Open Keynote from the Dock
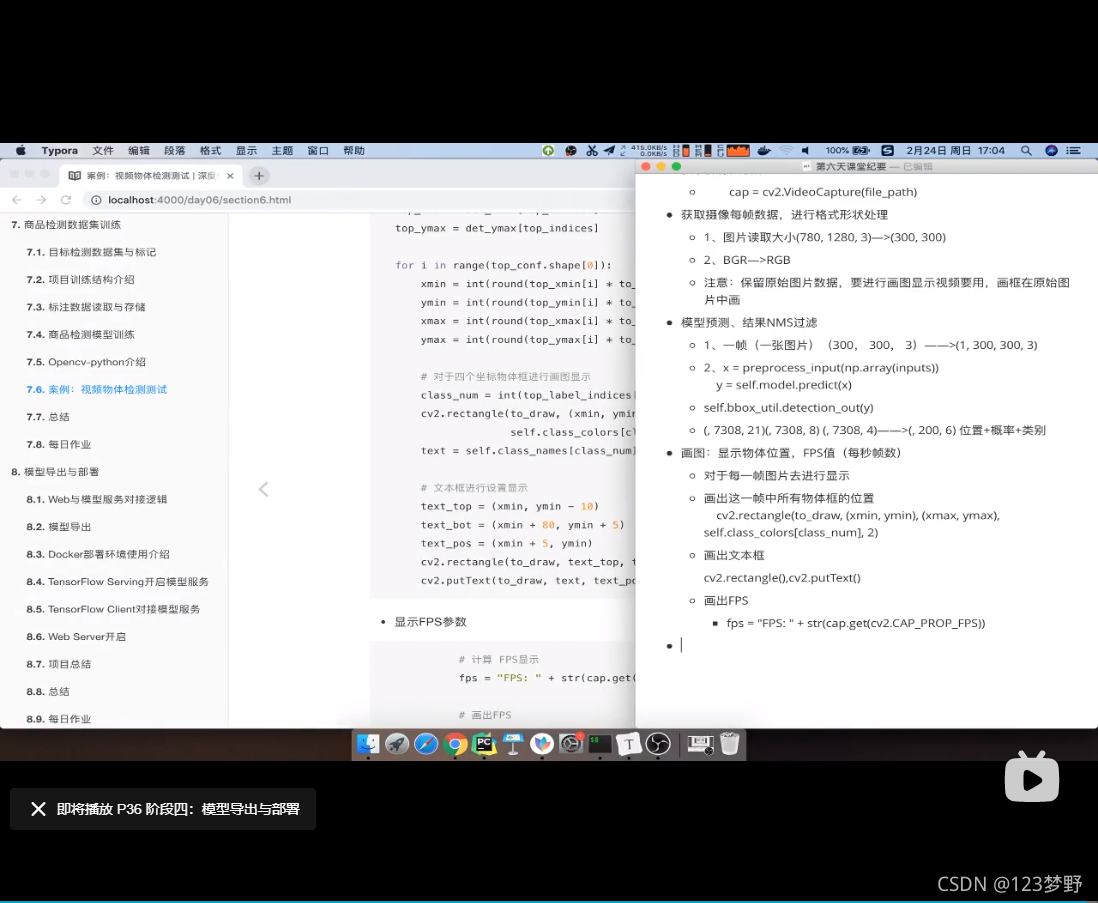This screenshot has height=903, width=1098. click(513, 743)
